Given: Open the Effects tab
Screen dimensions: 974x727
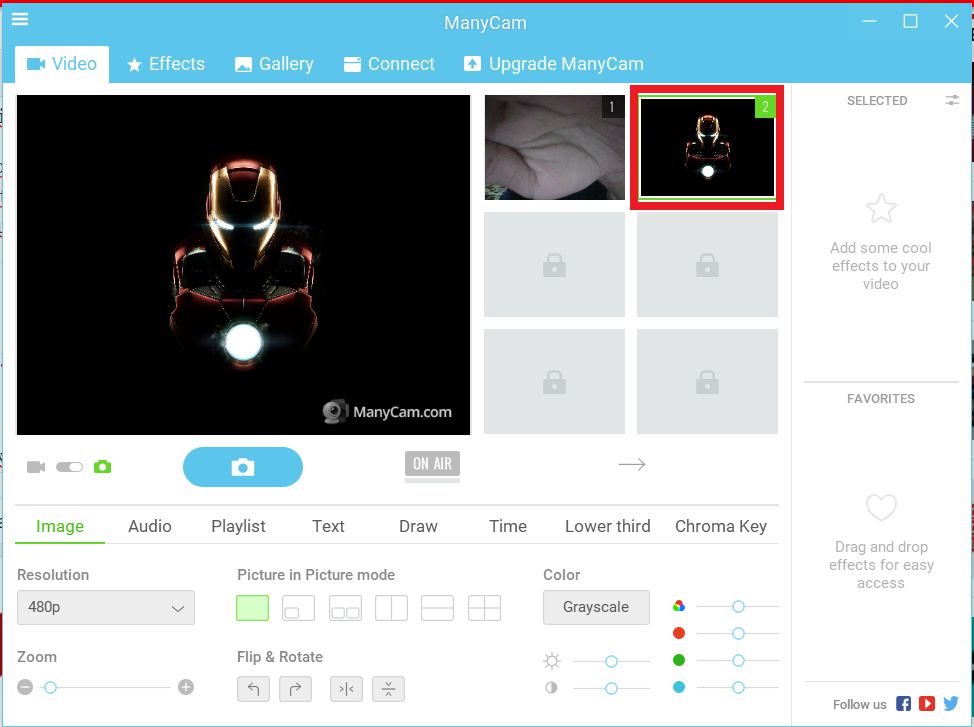Looking at the screenshot, I should click(166, 64).
